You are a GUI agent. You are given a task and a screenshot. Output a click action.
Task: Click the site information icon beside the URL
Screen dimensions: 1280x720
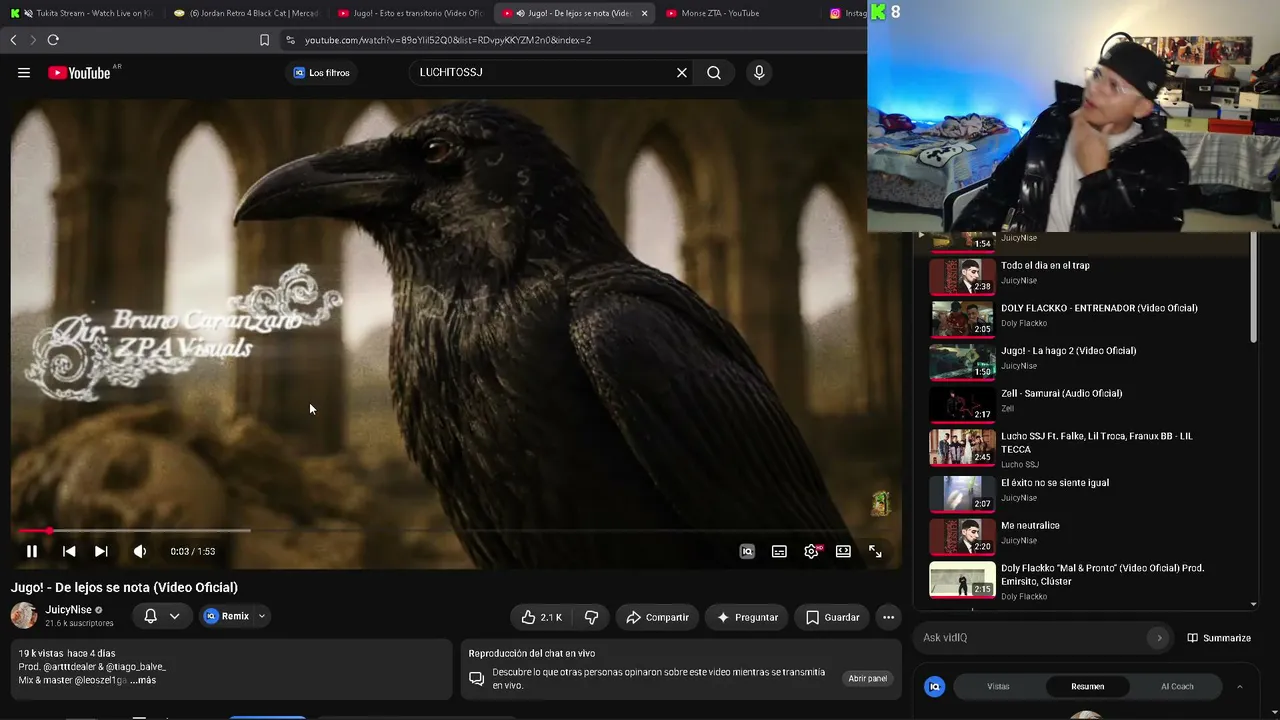(290, 40)
